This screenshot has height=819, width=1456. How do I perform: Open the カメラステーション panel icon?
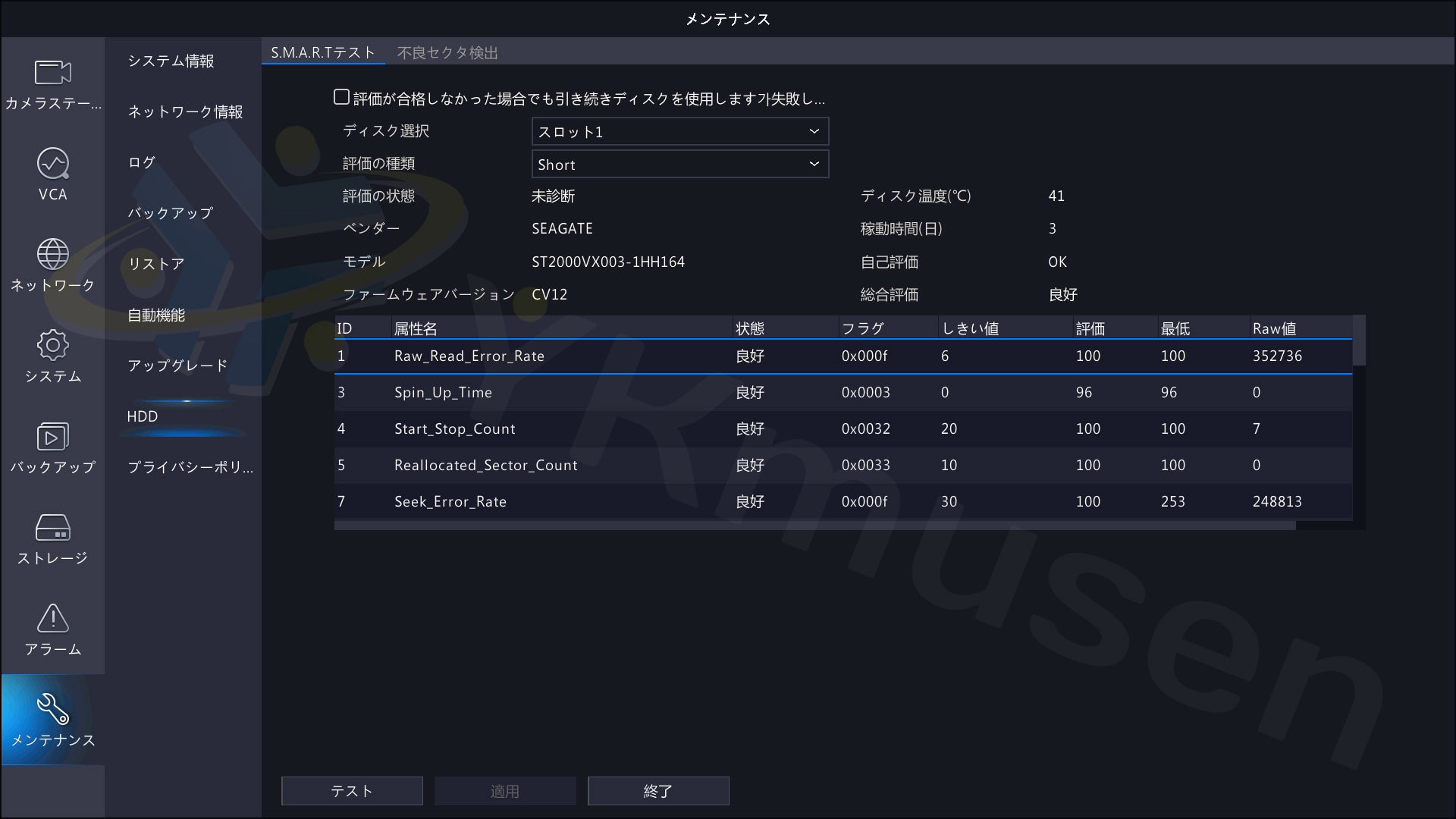pos(52,82)
